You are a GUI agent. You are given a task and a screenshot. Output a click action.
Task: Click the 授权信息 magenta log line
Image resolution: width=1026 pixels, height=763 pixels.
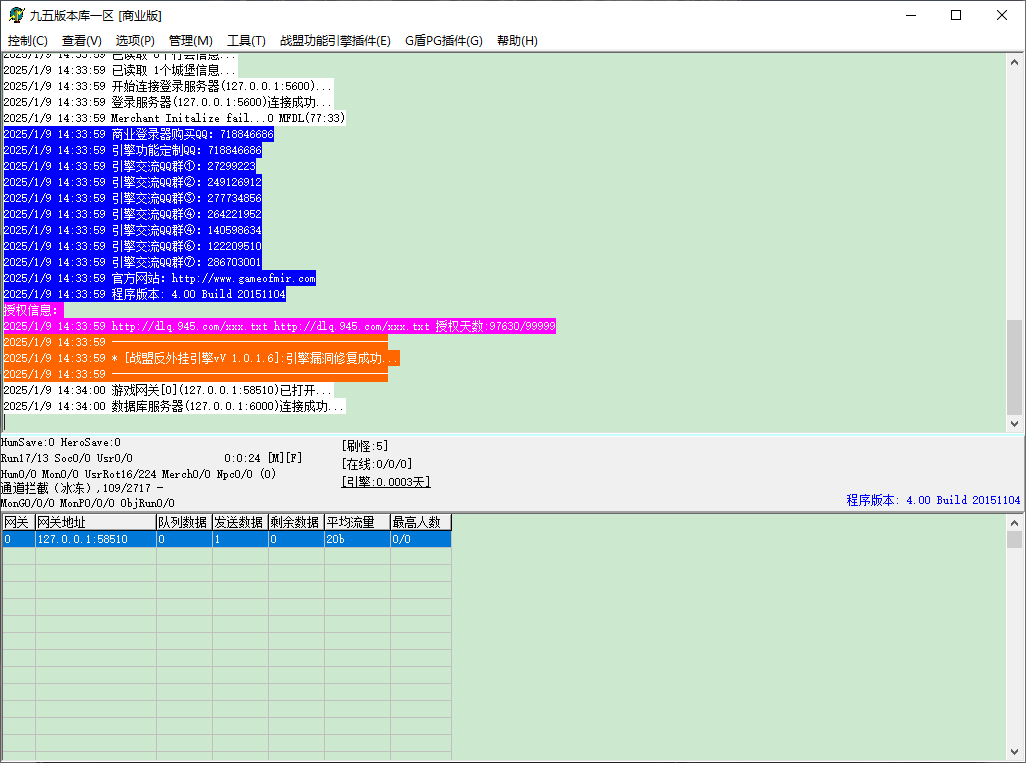click(33, 310)
